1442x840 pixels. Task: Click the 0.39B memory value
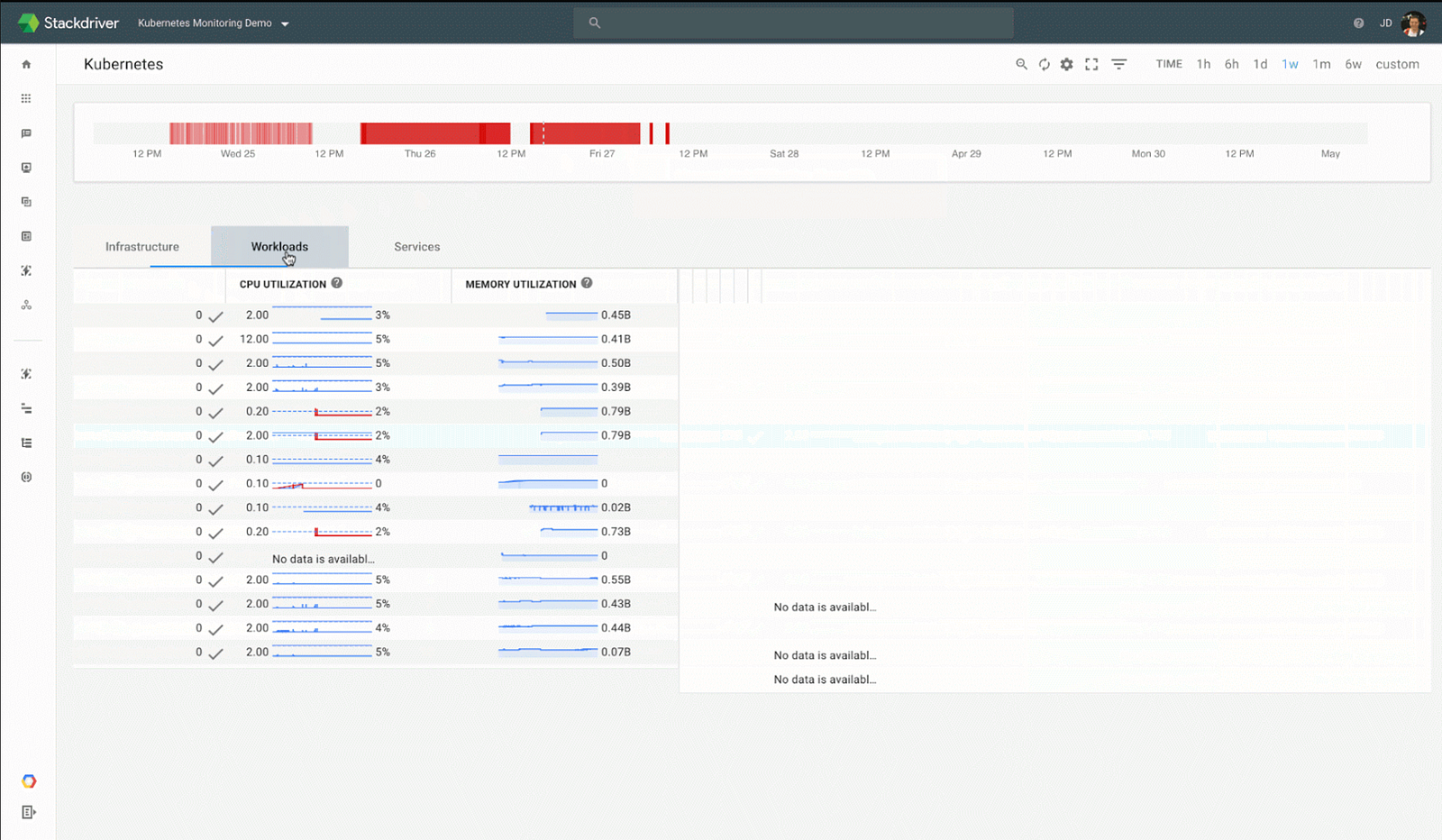pos(616,388)
